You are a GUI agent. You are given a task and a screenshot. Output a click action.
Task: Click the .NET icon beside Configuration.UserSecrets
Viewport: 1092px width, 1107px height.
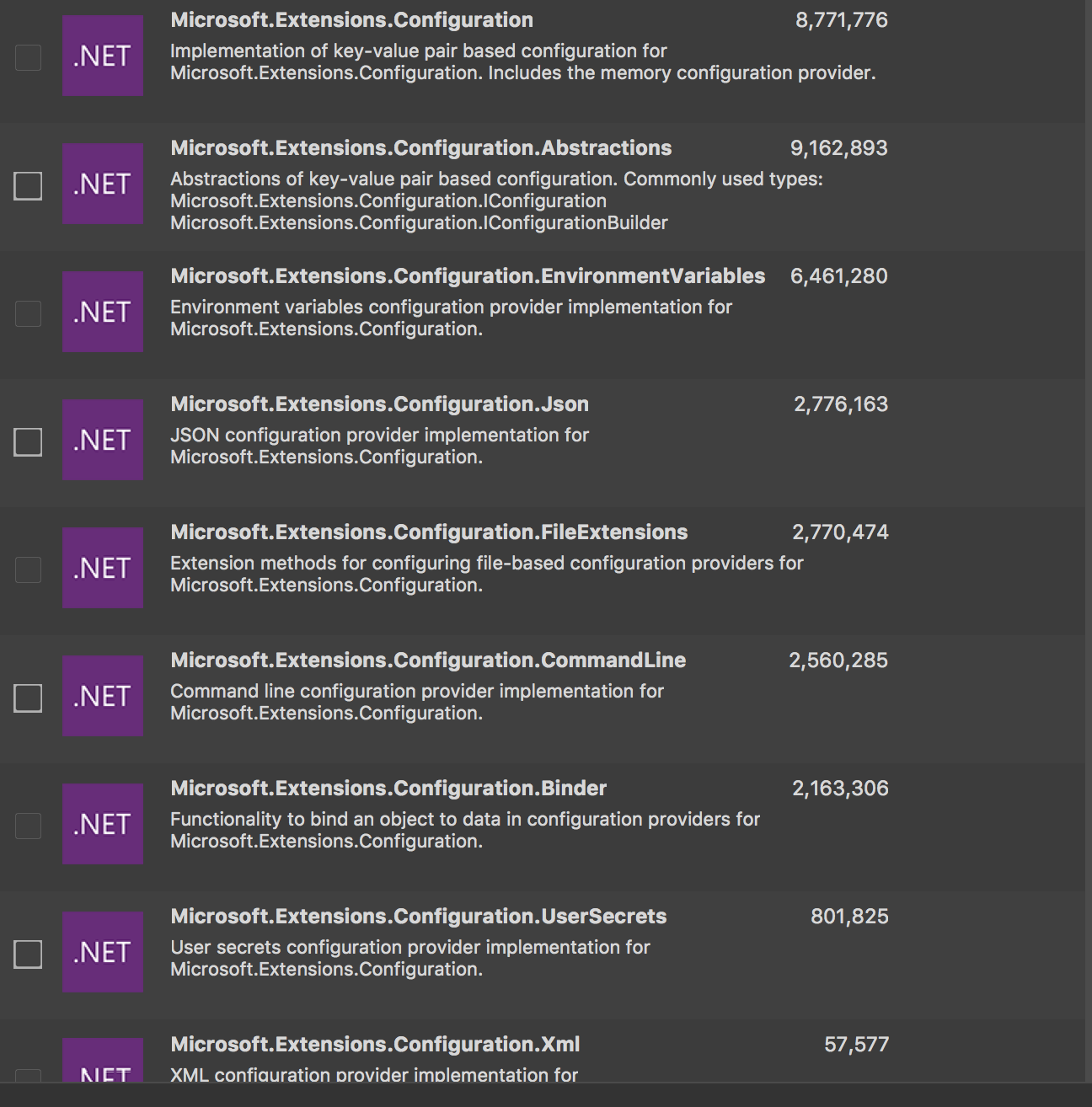[103, 952]
